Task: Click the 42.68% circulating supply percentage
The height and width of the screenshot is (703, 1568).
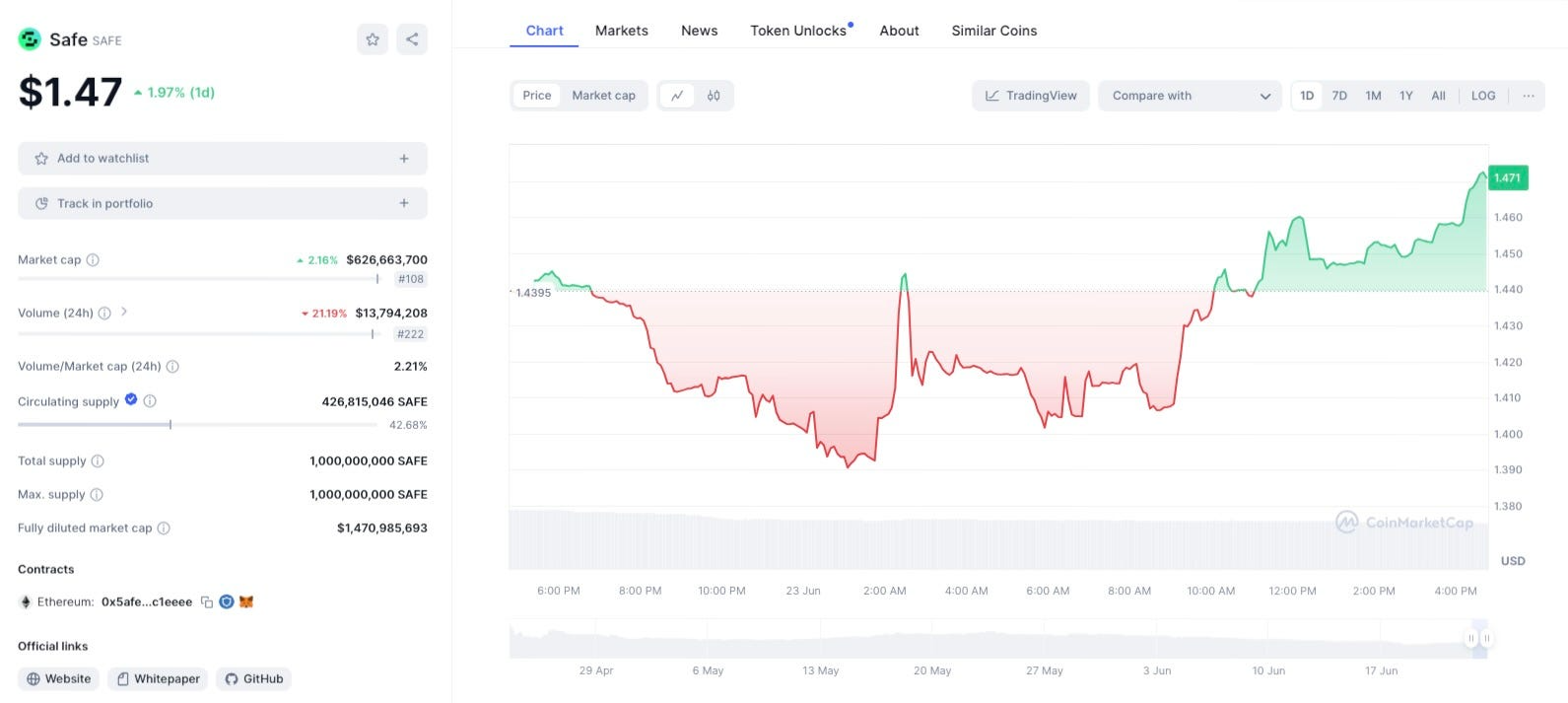Action: (x=408, y=426)
